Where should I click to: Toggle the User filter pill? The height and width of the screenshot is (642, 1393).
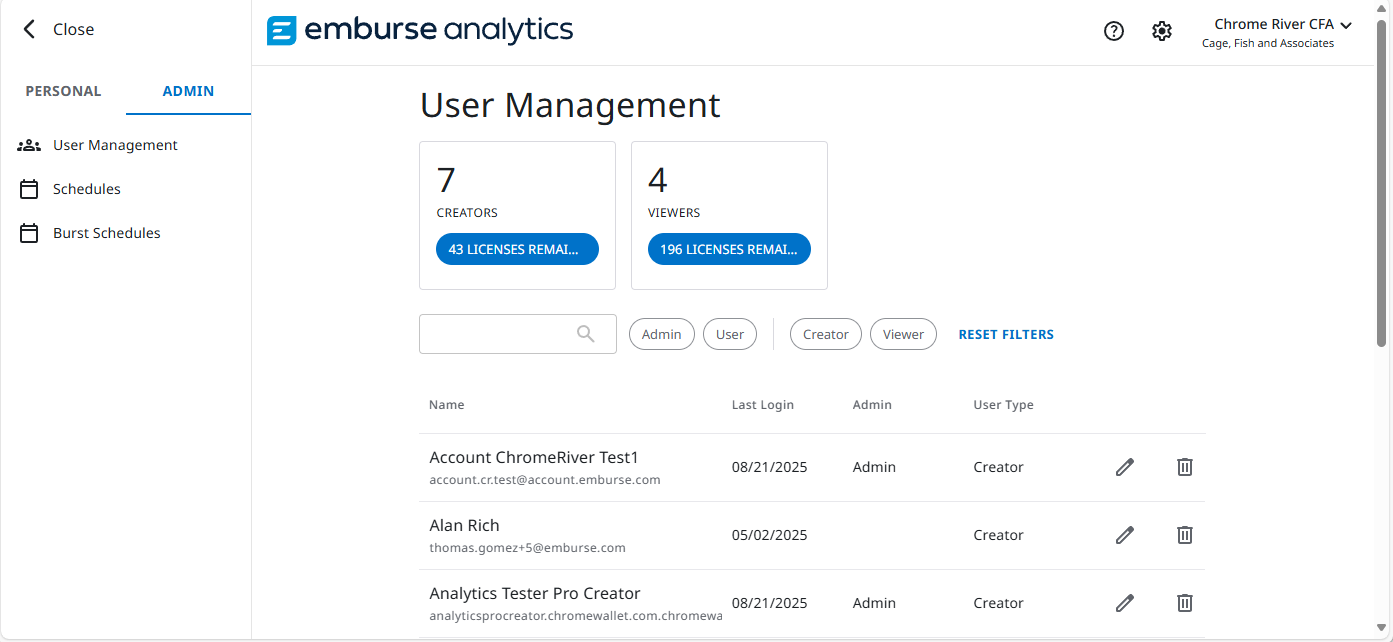tap(729, 333)
